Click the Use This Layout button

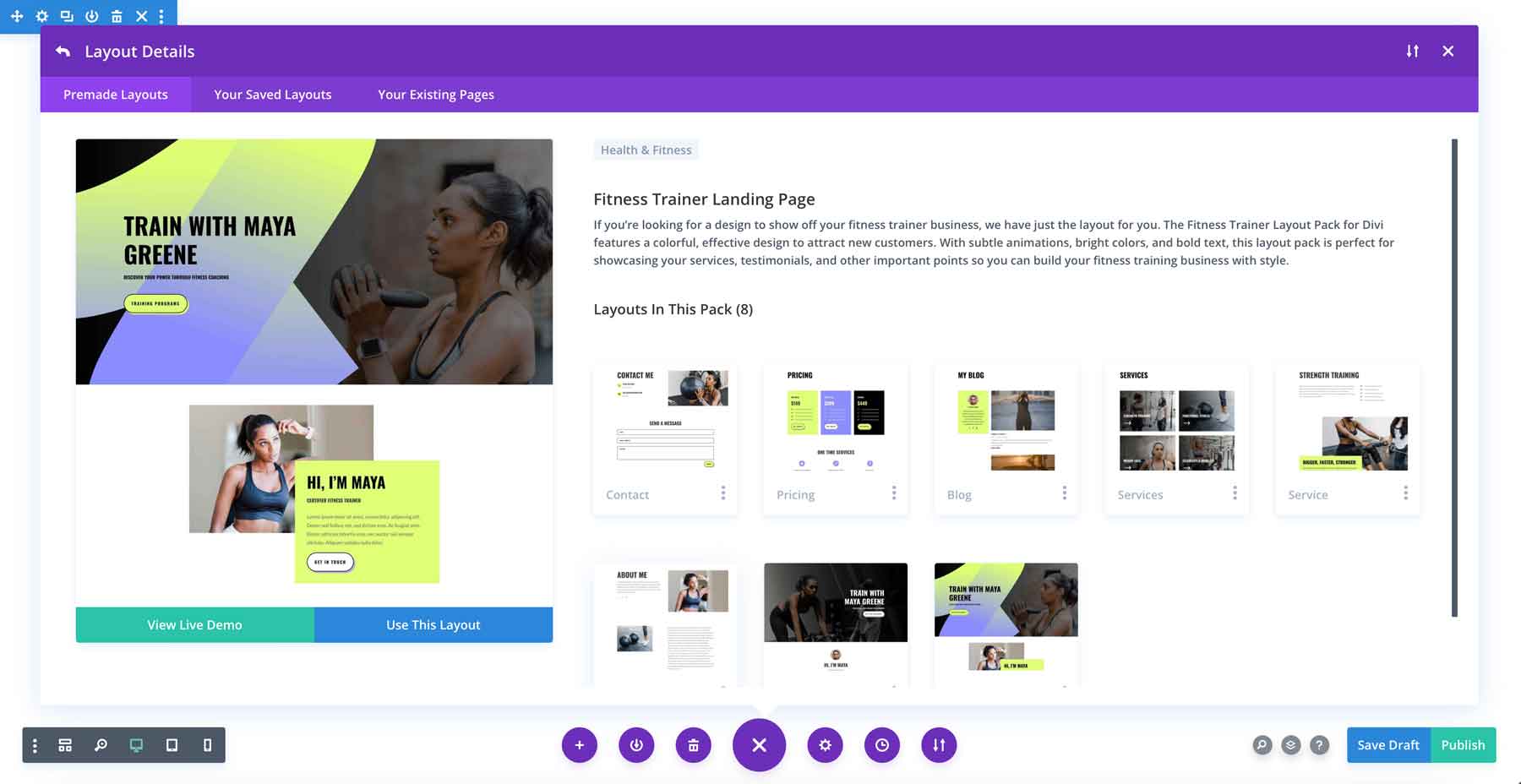[x=433, y=625]
